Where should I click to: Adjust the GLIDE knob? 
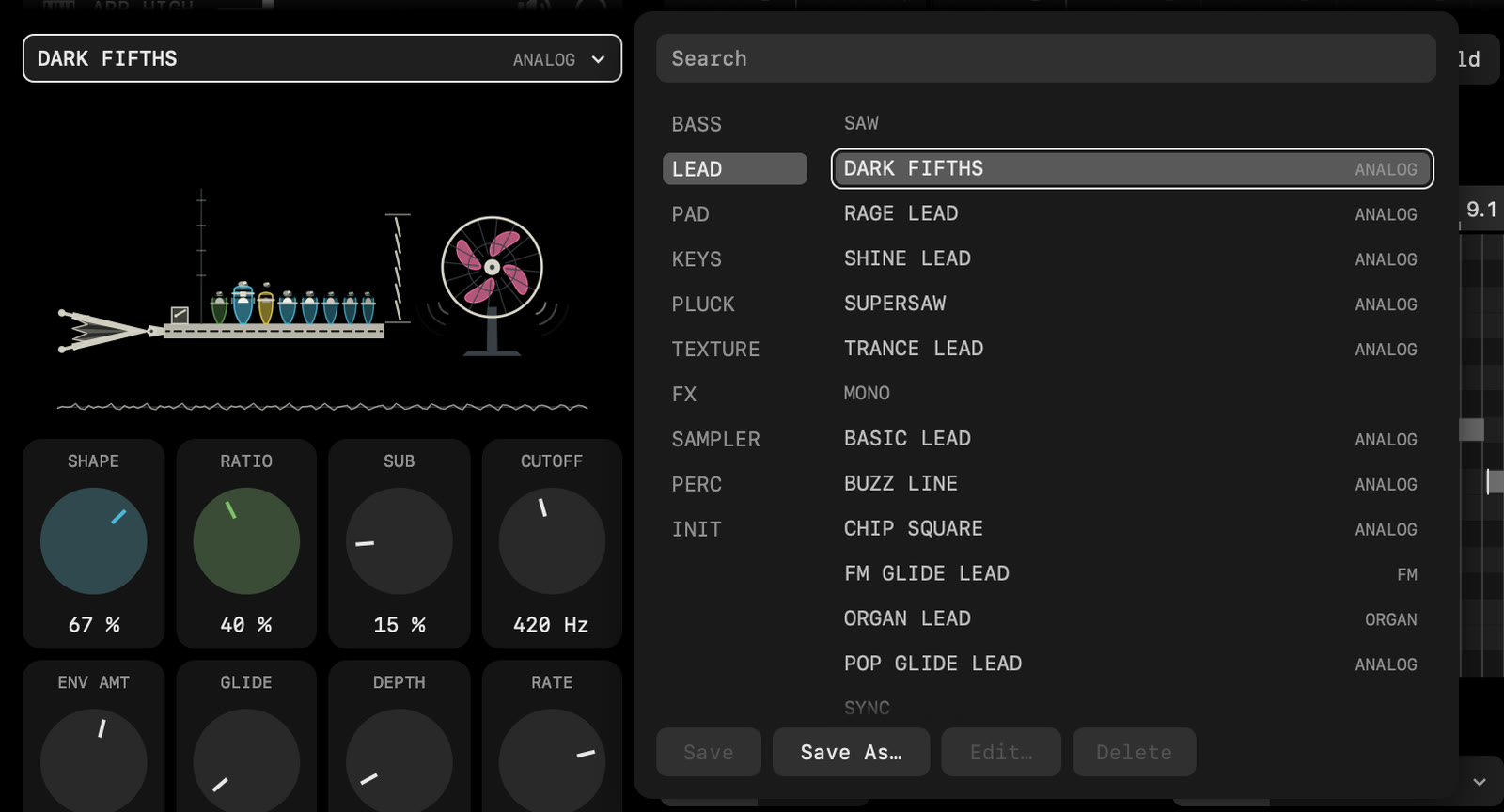(x=246, y=760)
